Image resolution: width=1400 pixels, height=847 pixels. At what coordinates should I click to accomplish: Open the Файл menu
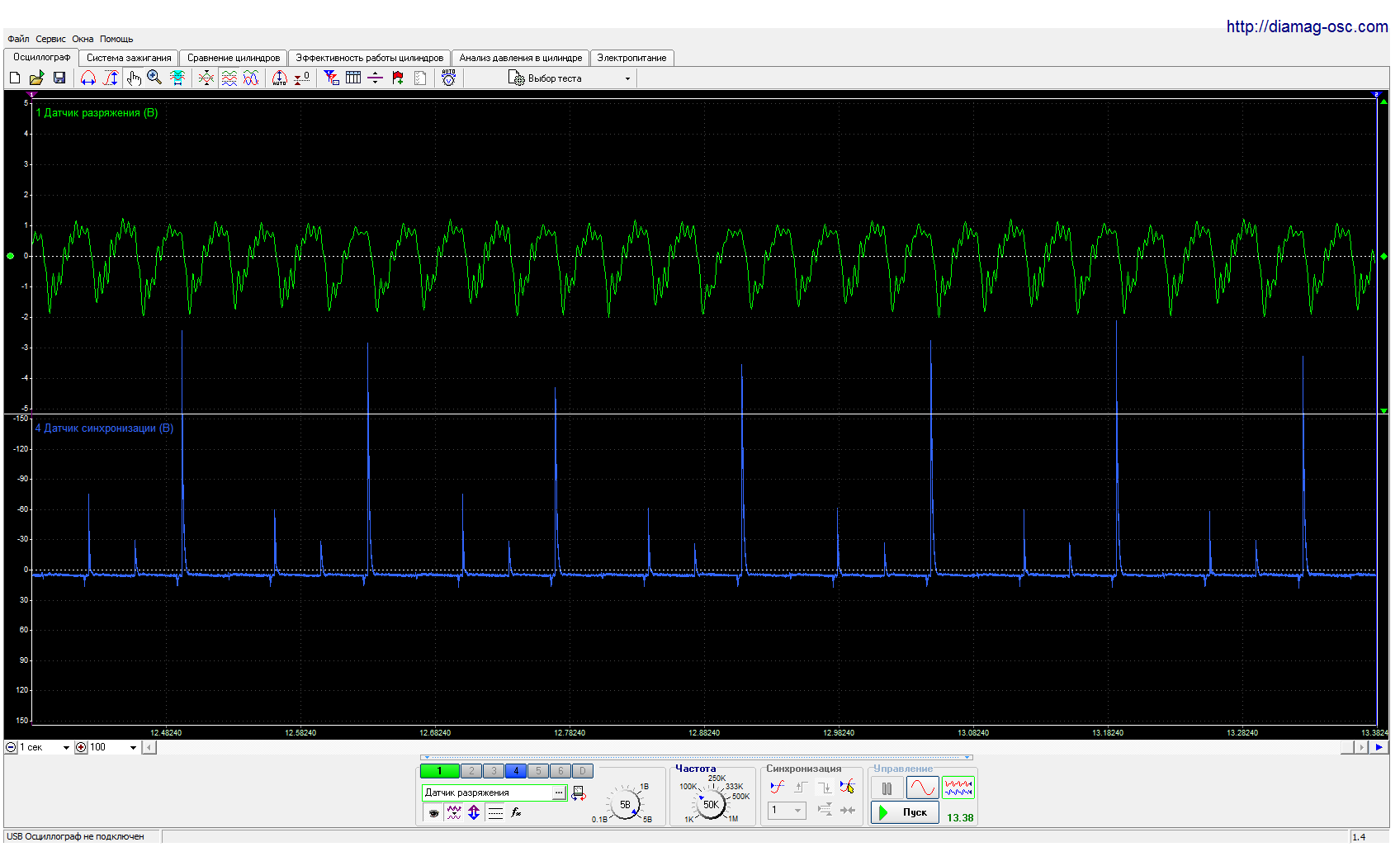coord(18,39)
